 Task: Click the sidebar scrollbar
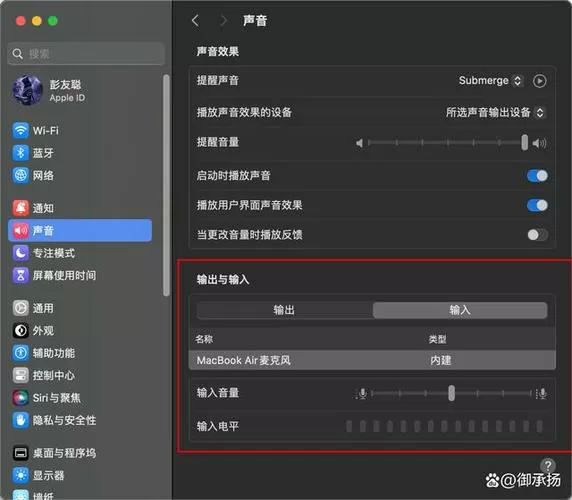pyautogui.click(x=166, y=185)
